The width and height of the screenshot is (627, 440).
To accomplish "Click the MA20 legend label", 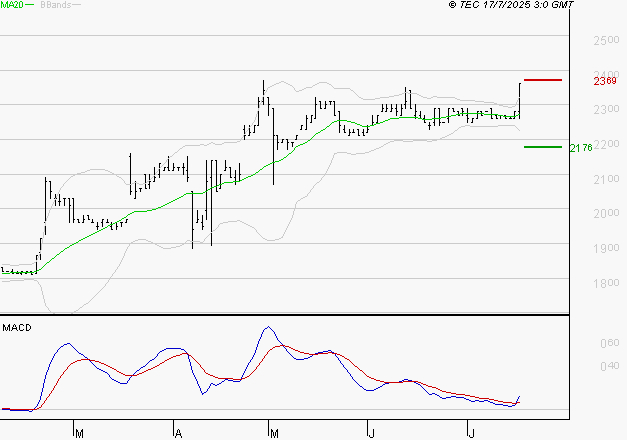I will click(12, 5).
